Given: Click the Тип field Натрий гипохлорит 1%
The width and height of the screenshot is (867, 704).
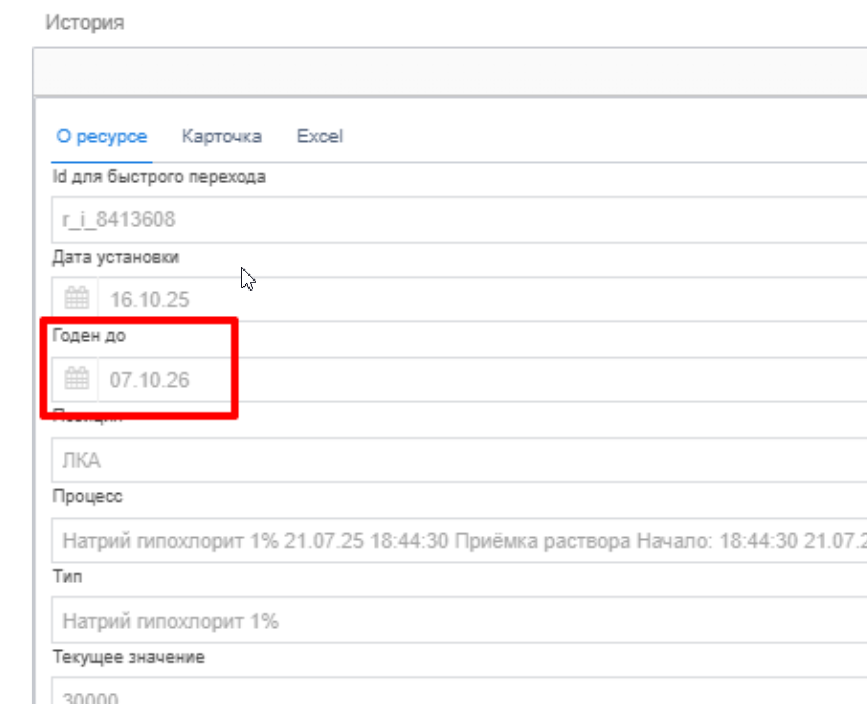Looking at the screenshot, I should coord(459,620).
